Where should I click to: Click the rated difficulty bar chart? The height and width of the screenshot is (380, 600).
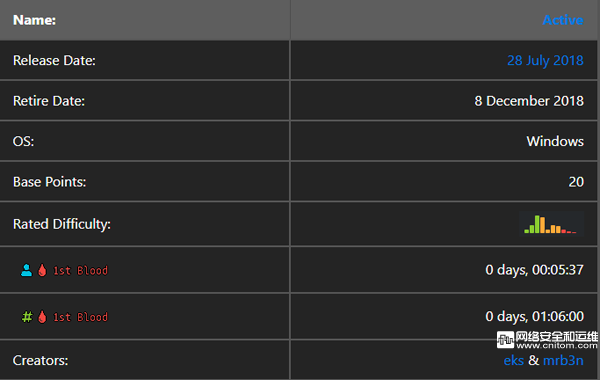coord(551,224)
